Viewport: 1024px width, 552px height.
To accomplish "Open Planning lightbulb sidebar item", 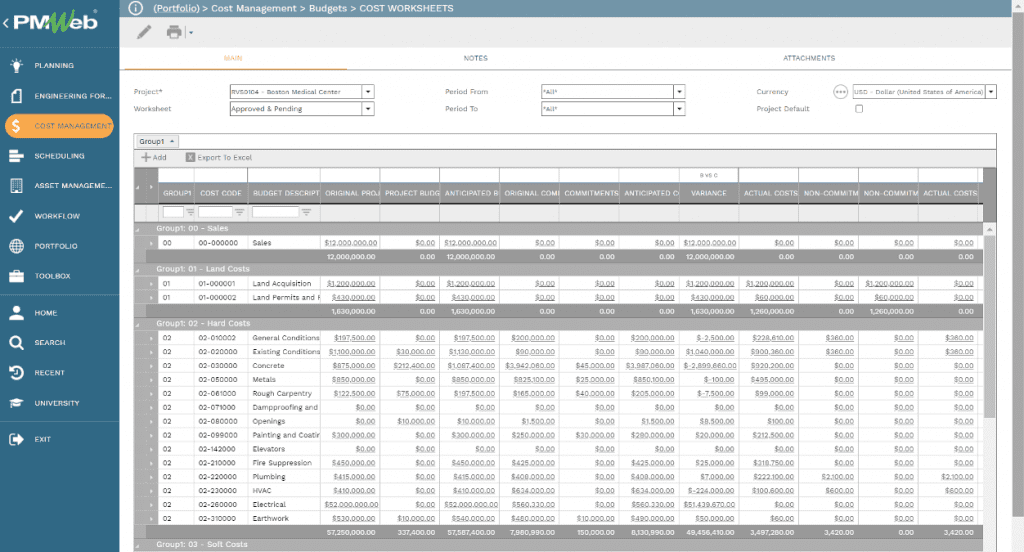I will [x=56, y=66].
